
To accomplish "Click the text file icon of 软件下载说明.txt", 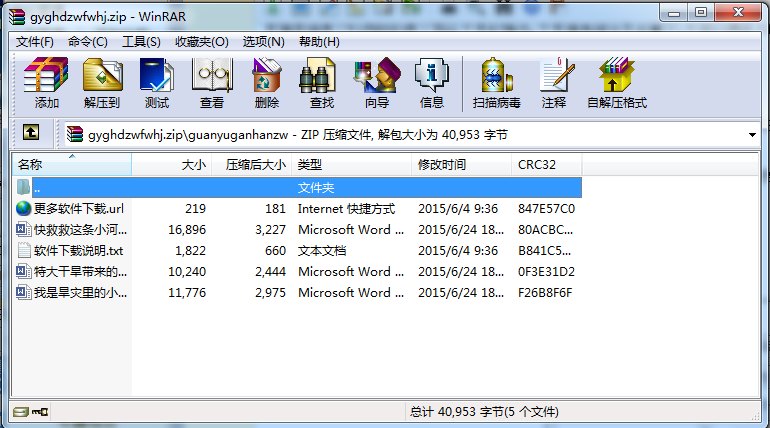I will tap(24, 250).
